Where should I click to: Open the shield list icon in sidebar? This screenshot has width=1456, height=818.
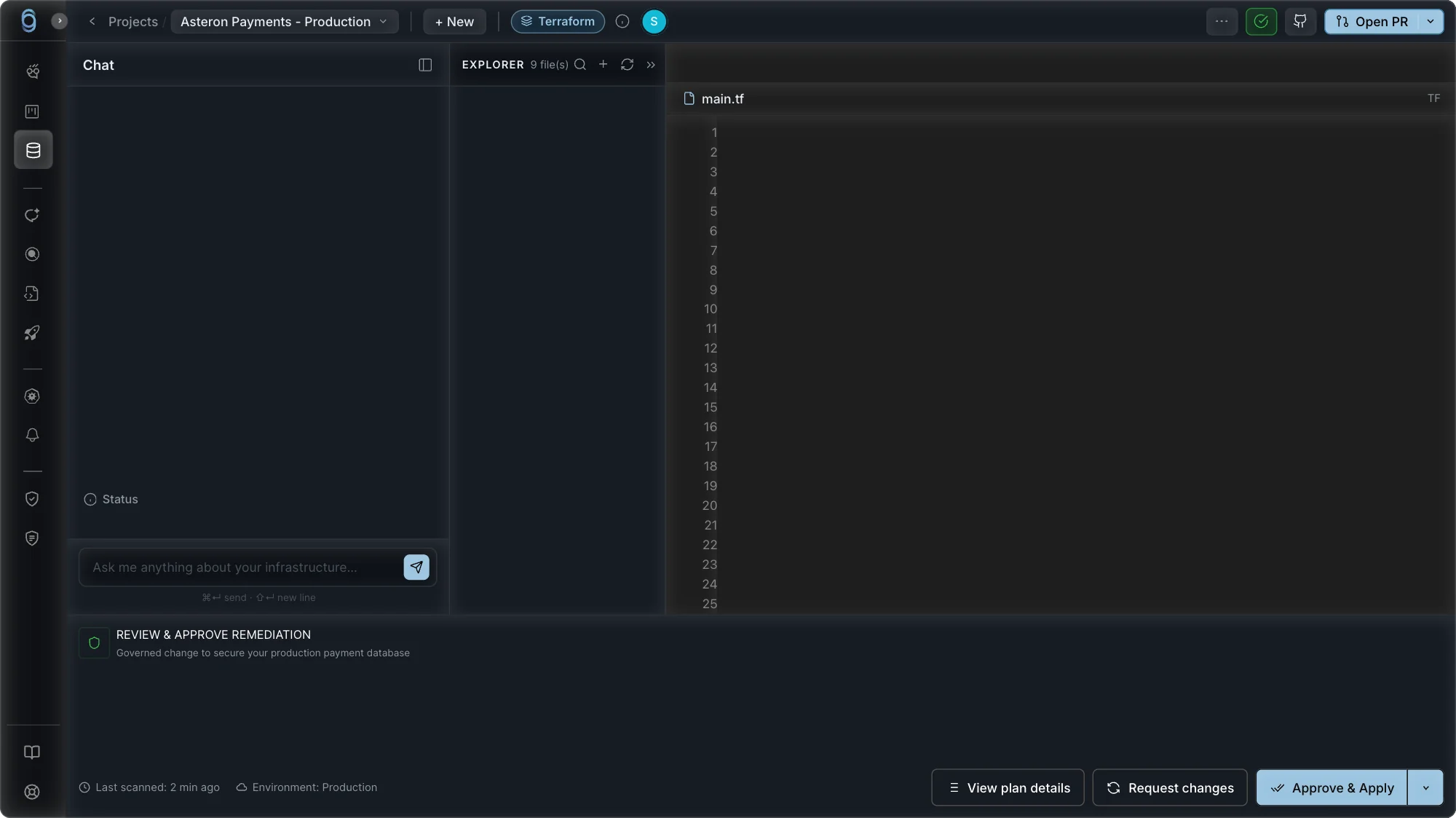(32, 538)
